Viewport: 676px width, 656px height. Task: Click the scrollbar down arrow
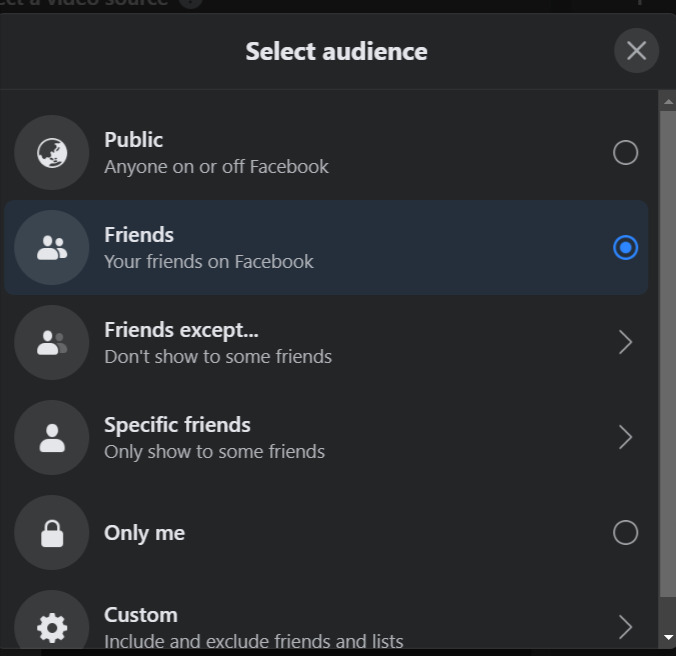click(x=668, y=637)
